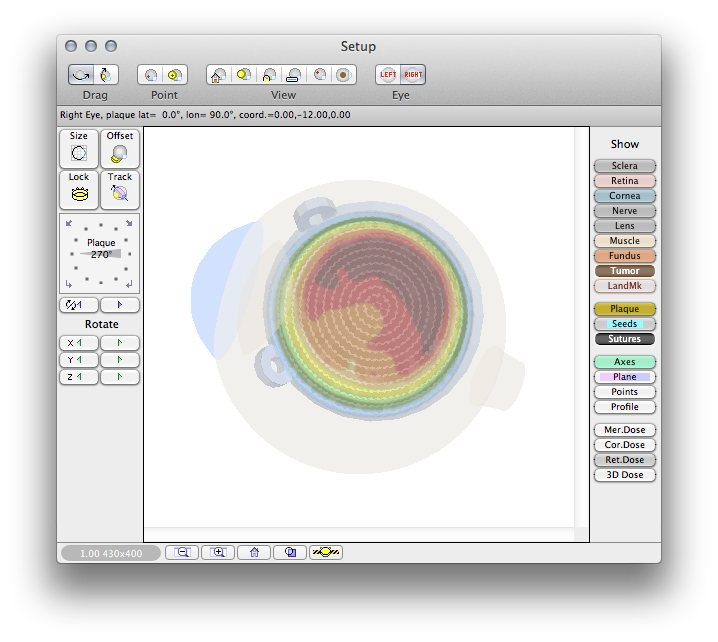
Task: Click the plaque 270° angle dial
Action: (x=100, y=254)
